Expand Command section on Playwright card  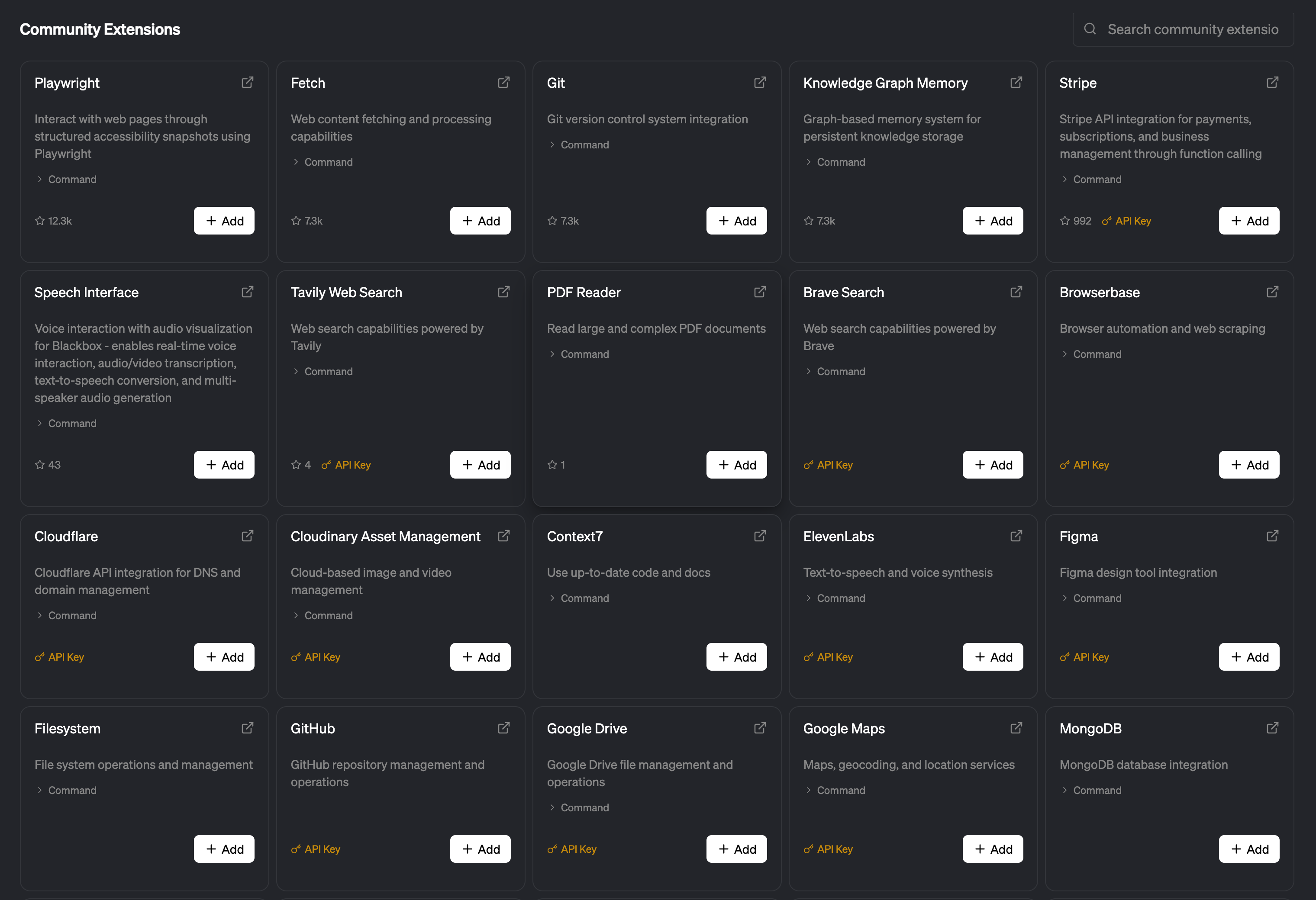66,180
